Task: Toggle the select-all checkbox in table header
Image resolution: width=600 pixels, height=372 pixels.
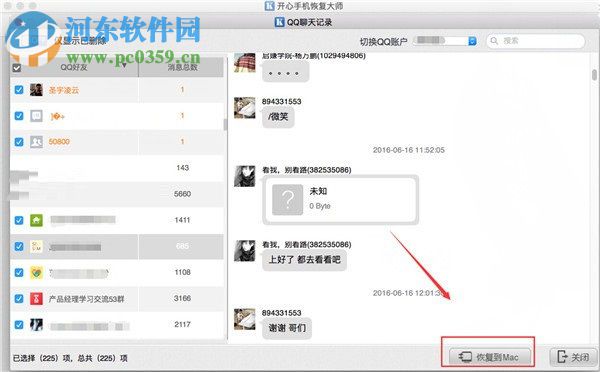Action: point(17,68)
